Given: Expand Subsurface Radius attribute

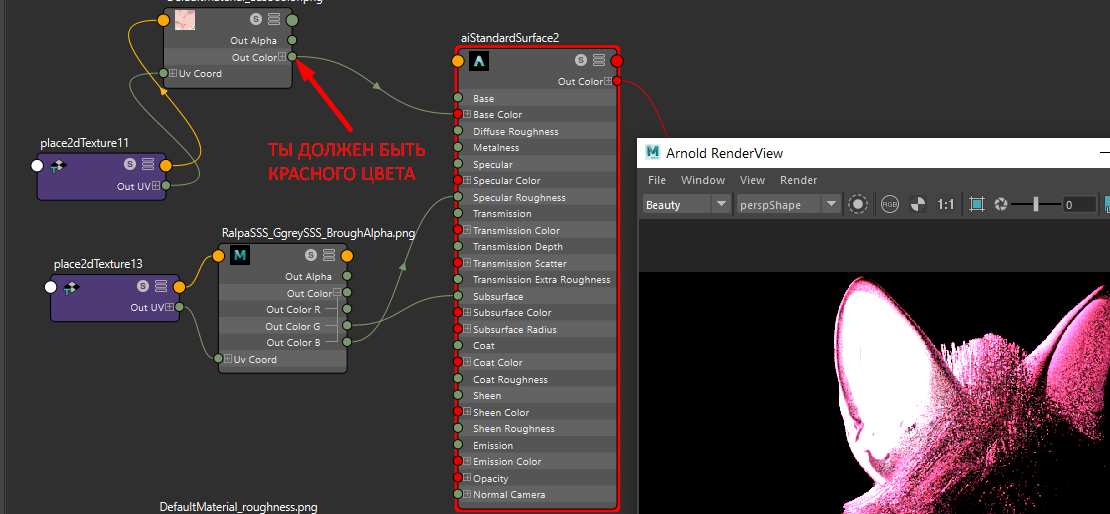Looking at the screenshot, I should click(467, 329).
